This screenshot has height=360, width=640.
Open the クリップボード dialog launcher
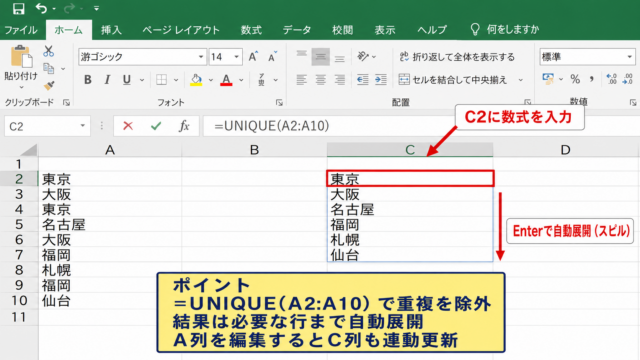66,103
